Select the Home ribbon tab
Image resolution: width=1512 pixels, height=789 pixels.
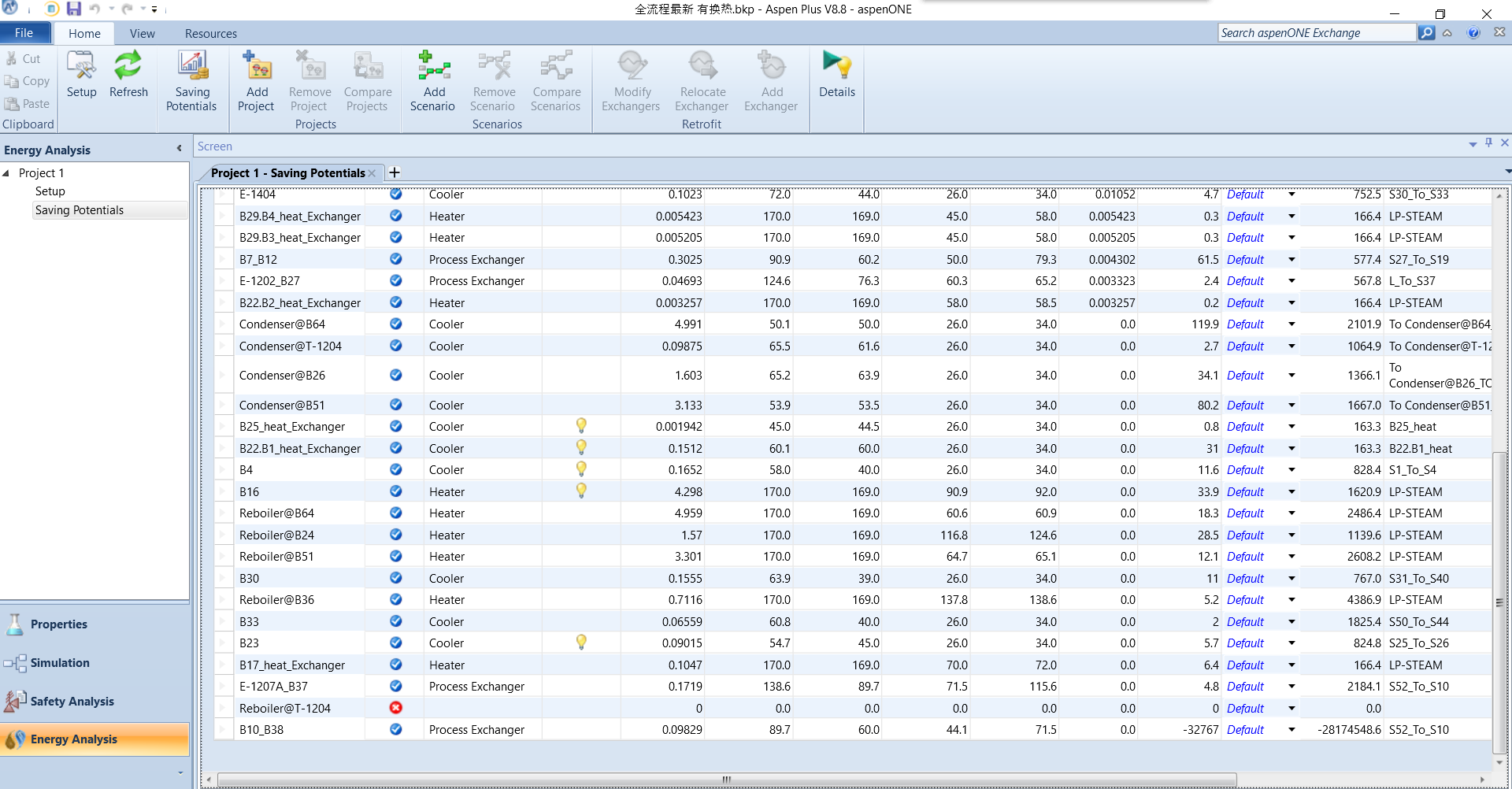pyautogui.click(x=84, y=34)
